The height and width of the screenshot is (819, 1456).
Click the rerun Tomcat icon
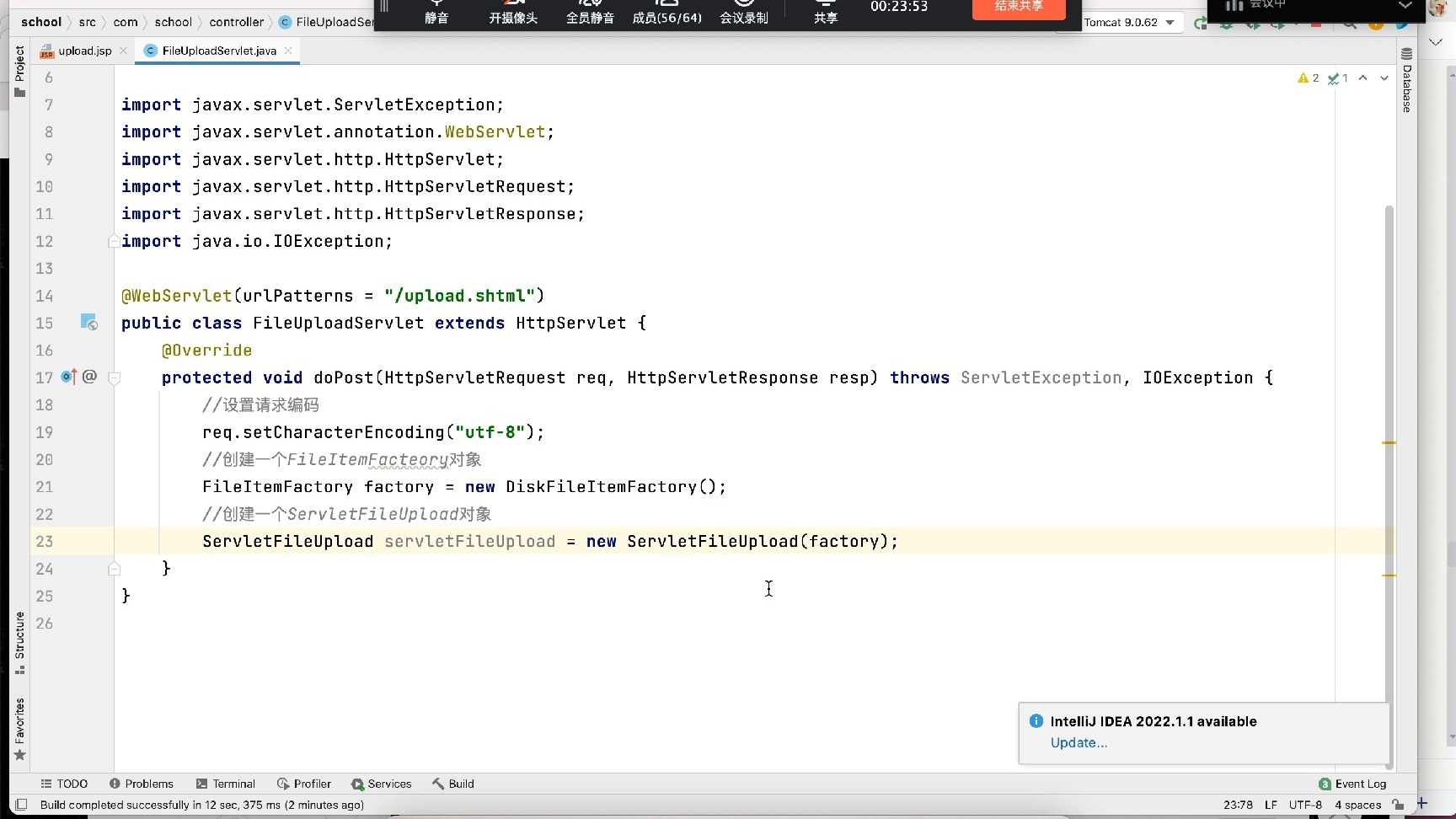point(1200,24)
